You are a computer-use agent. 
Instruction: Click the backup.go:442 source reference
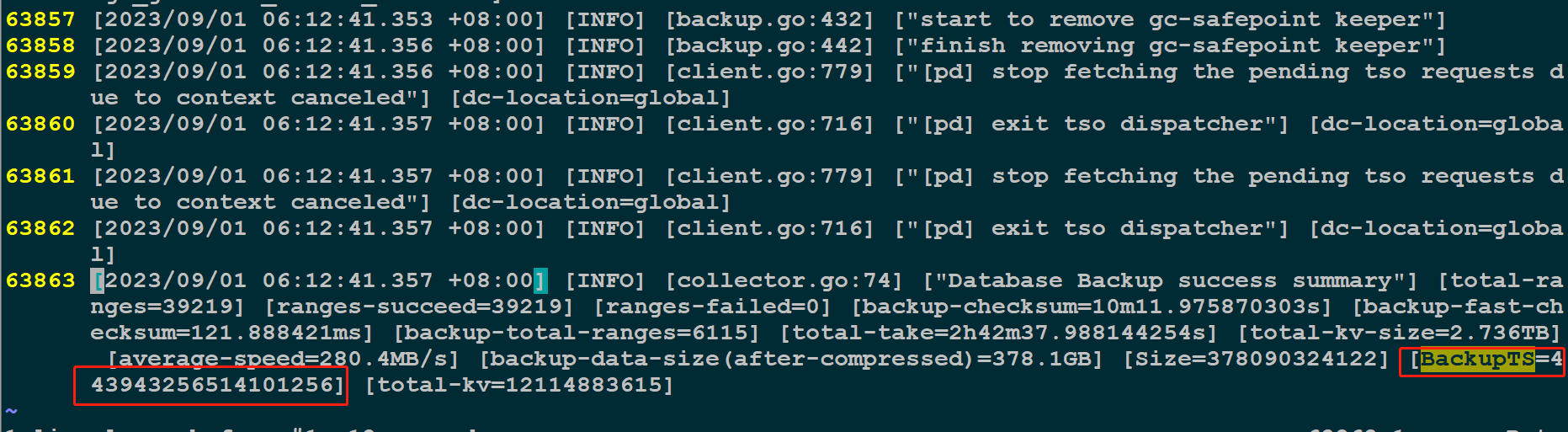pyautogui.click(x=769, y=45)
